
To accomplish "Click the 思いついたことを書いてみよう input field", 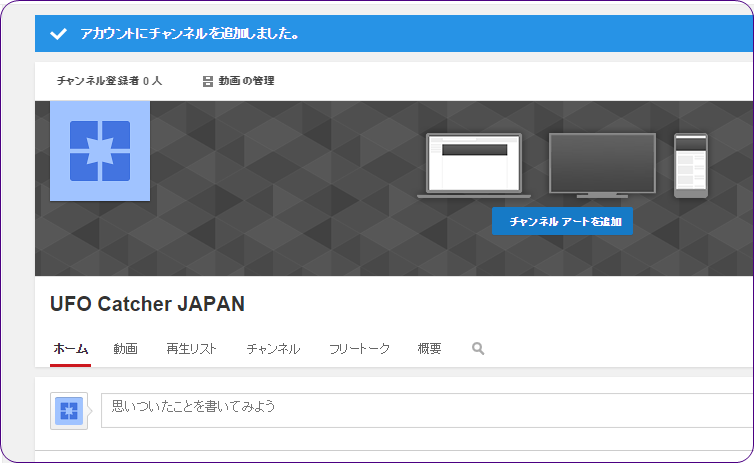I will click(427, 410).
